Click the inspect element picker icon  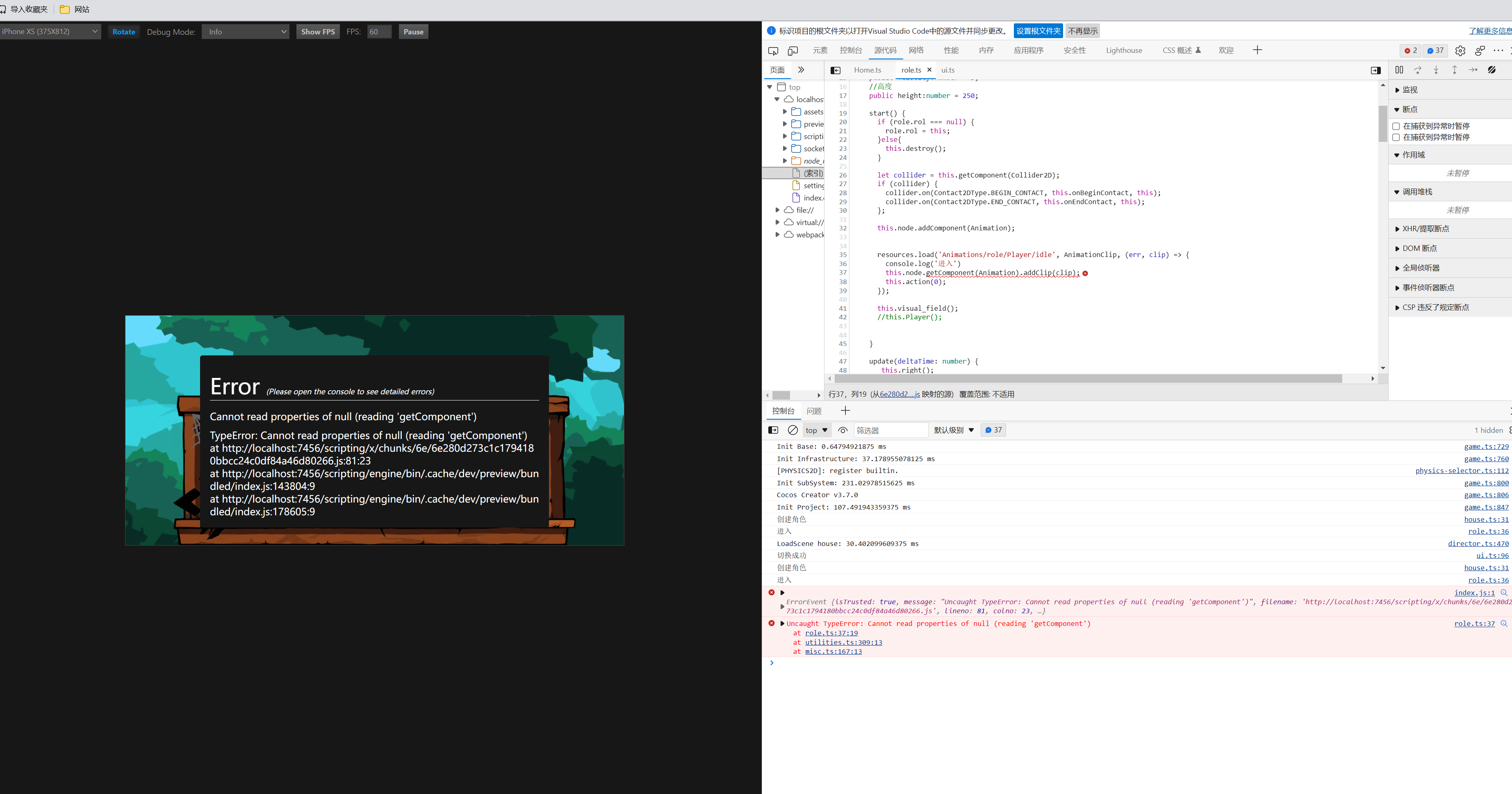point(773,51)
